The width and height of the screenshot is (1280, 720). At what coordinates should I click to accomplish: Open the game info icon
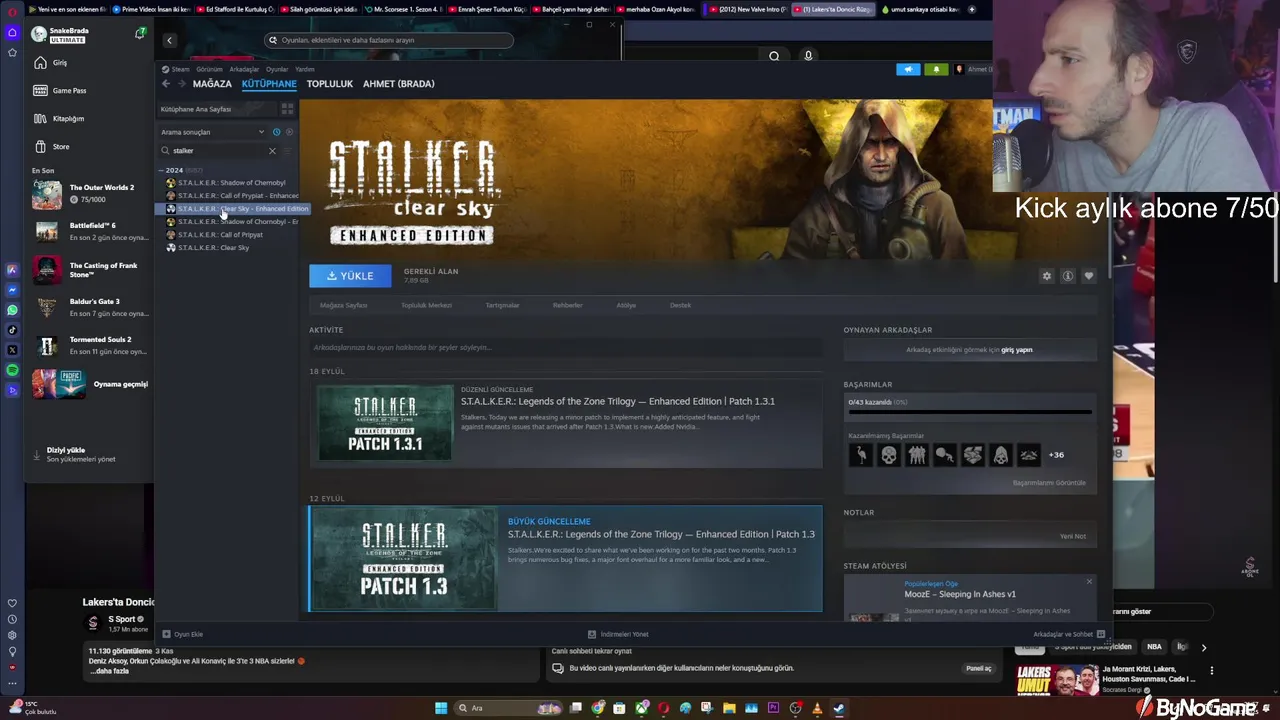coord(1068,276)
